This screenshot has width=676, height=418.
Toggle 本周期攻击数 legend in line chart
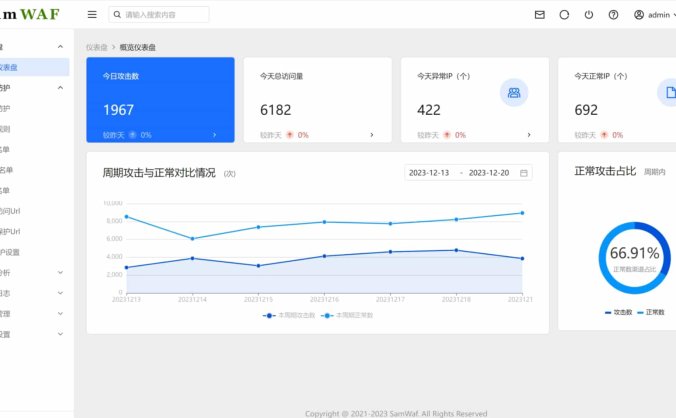[289, 315]
